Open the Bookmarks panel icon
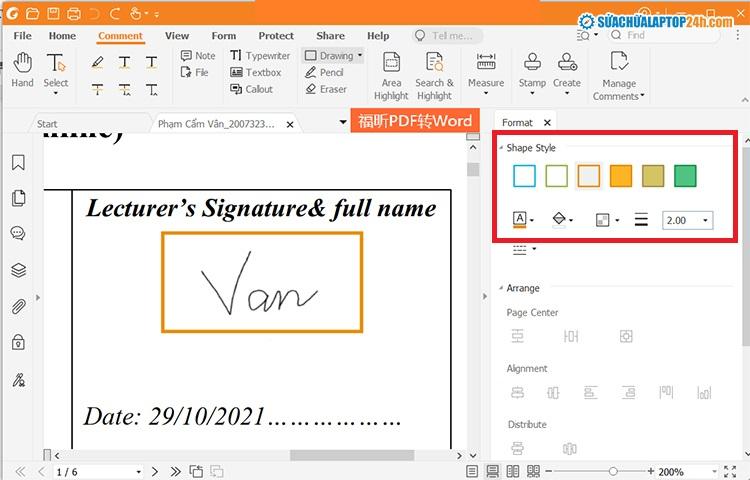750x480 pixels. pos(18,163)
